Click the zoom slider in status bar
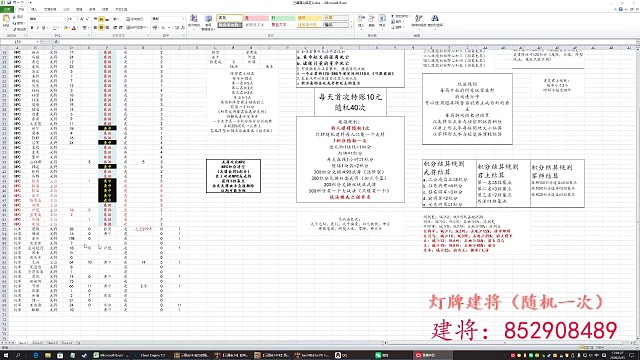Screen dimensions: 640x360 coord(621,347)
